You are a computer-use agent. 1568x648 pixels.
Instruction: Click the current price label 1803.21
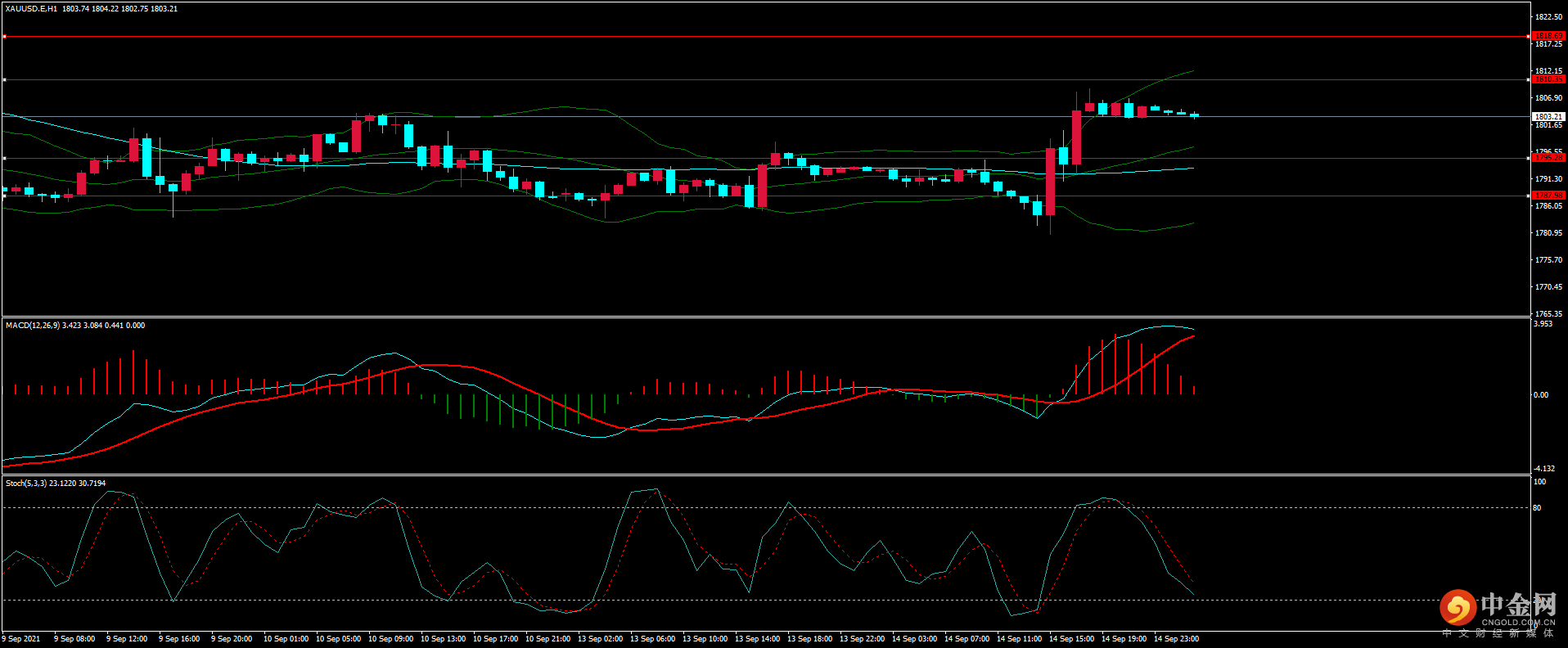[1548, 117]
